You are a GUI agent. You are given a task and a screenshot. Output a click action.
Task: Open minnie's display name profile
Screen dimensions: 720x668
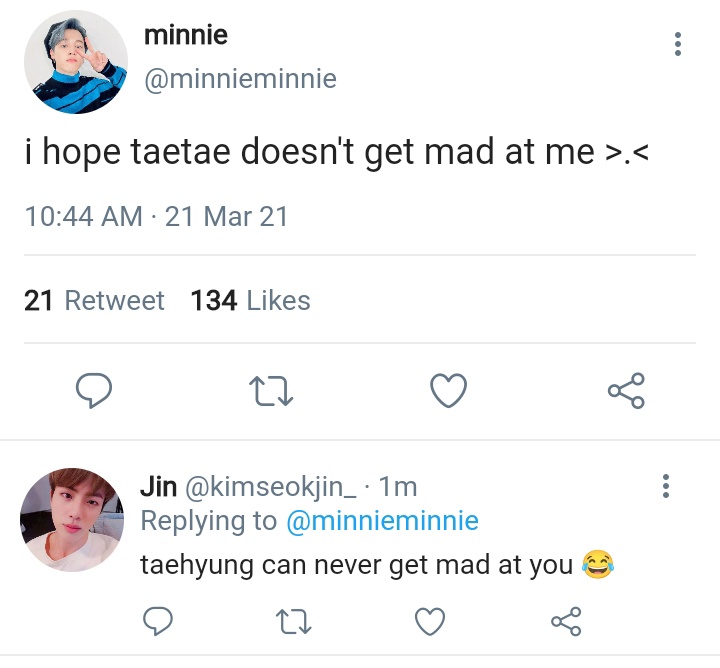186,35
